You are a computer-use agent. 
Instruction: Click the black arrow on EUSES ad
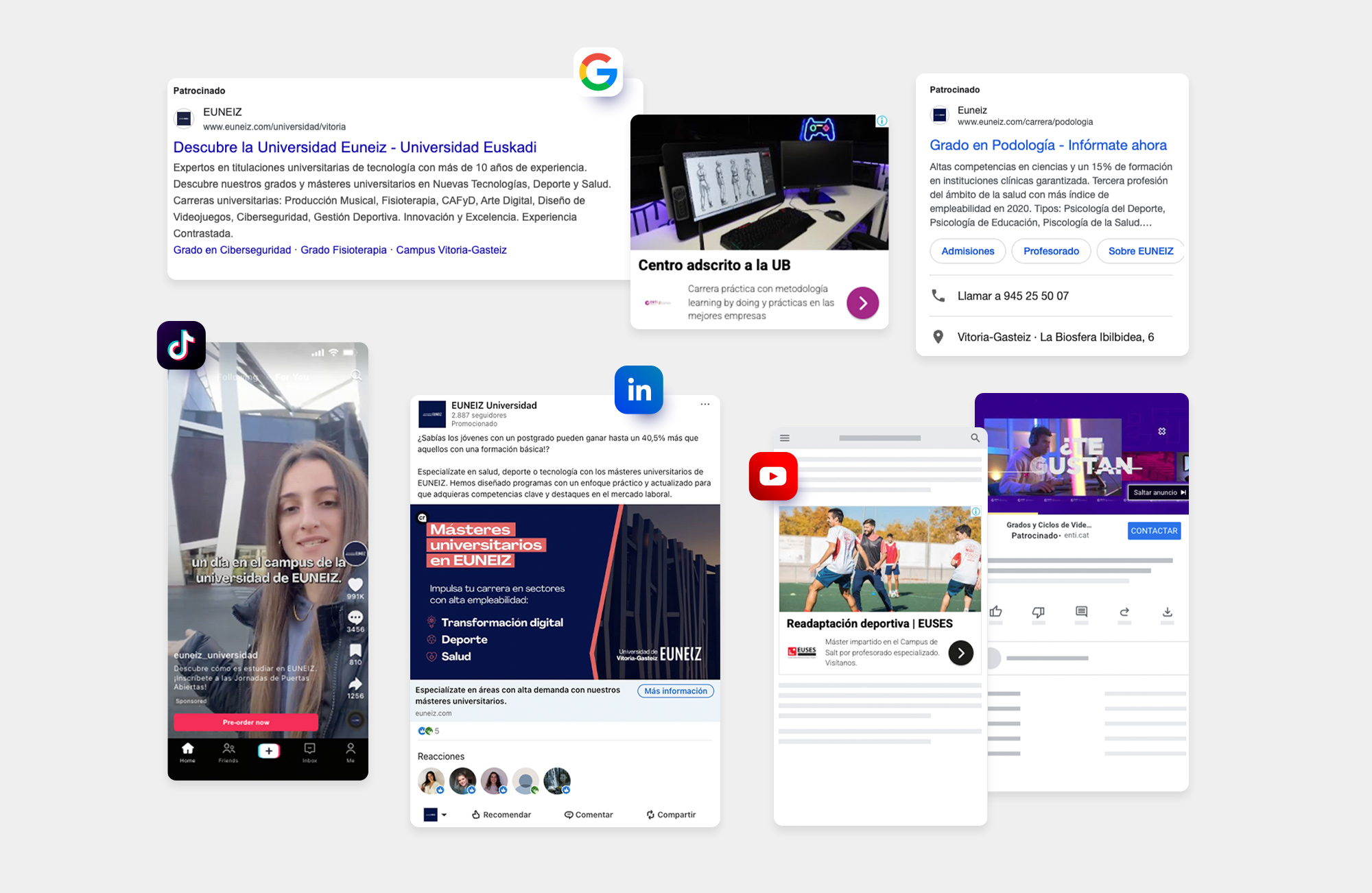pos(960,653)
